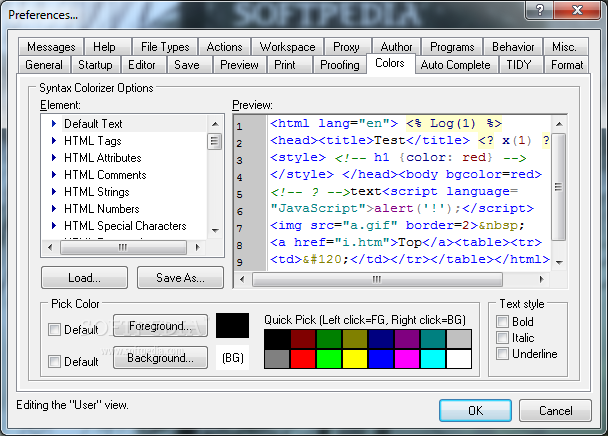Click Preview pane scroll-left arrow

pyautogui.click(x=242, y=279)
